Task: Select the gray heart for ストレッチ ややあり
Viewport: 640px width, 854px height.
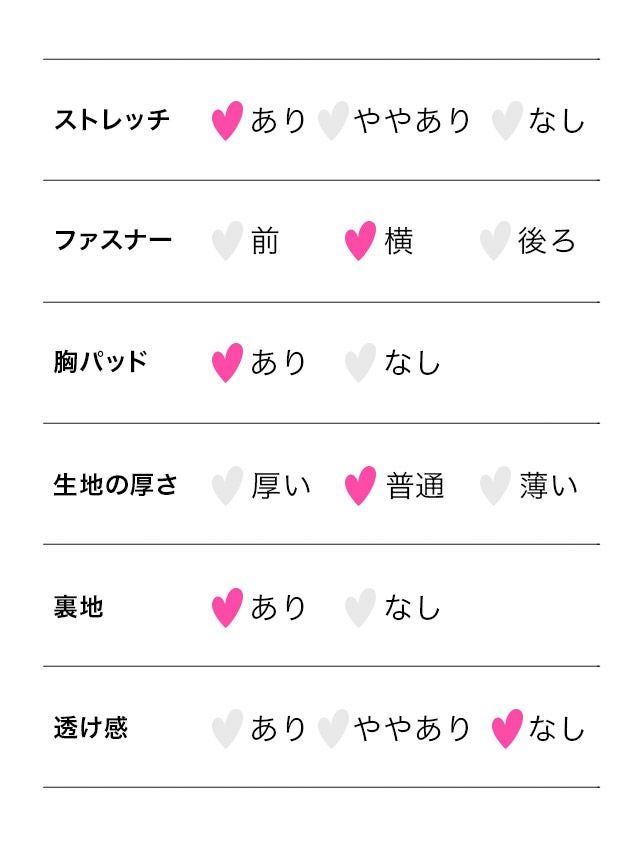Action: tap(332, 120)
